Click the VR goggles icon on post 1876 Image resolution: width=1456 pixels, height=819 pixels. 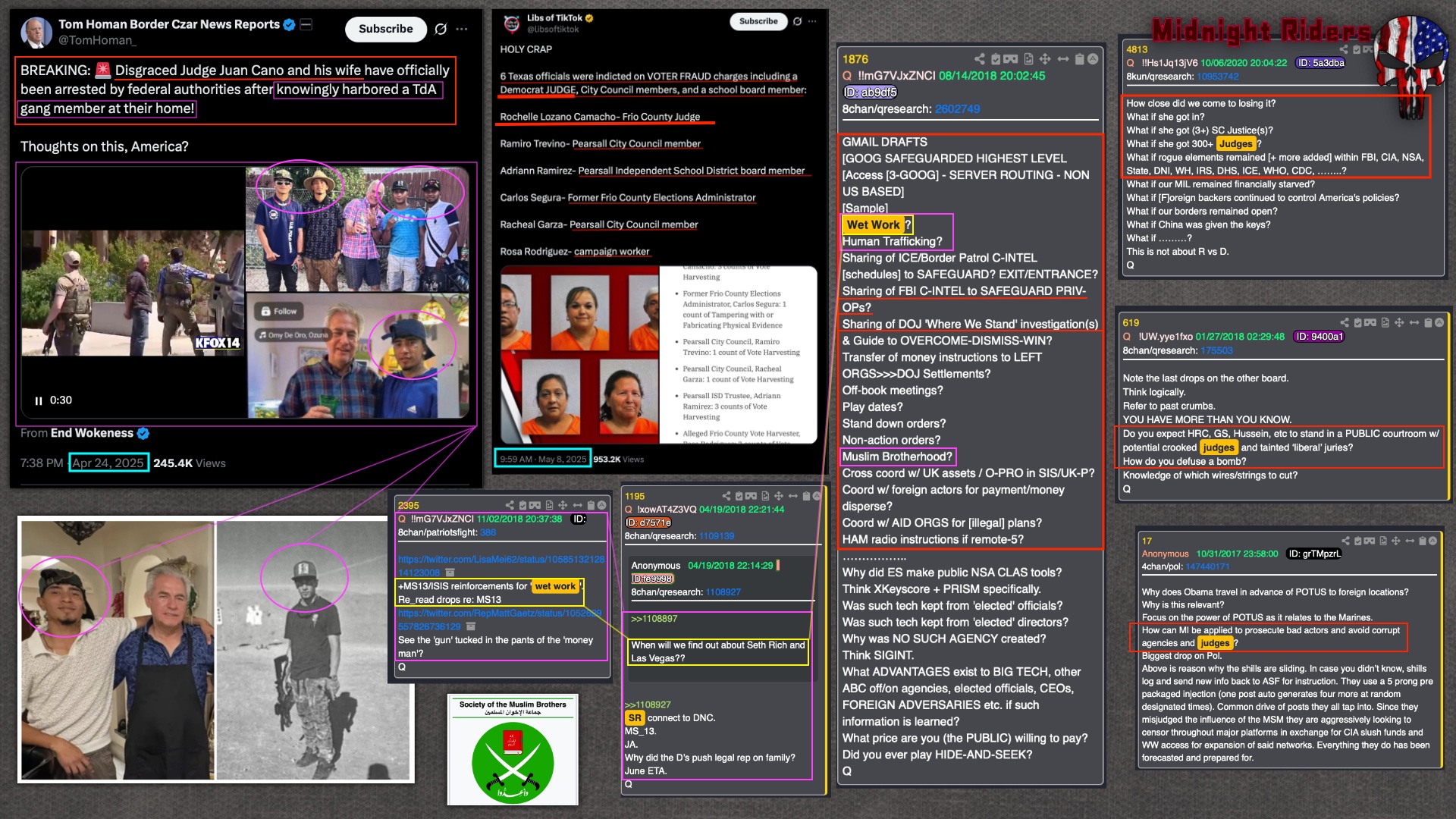(x=1011, y=59)
